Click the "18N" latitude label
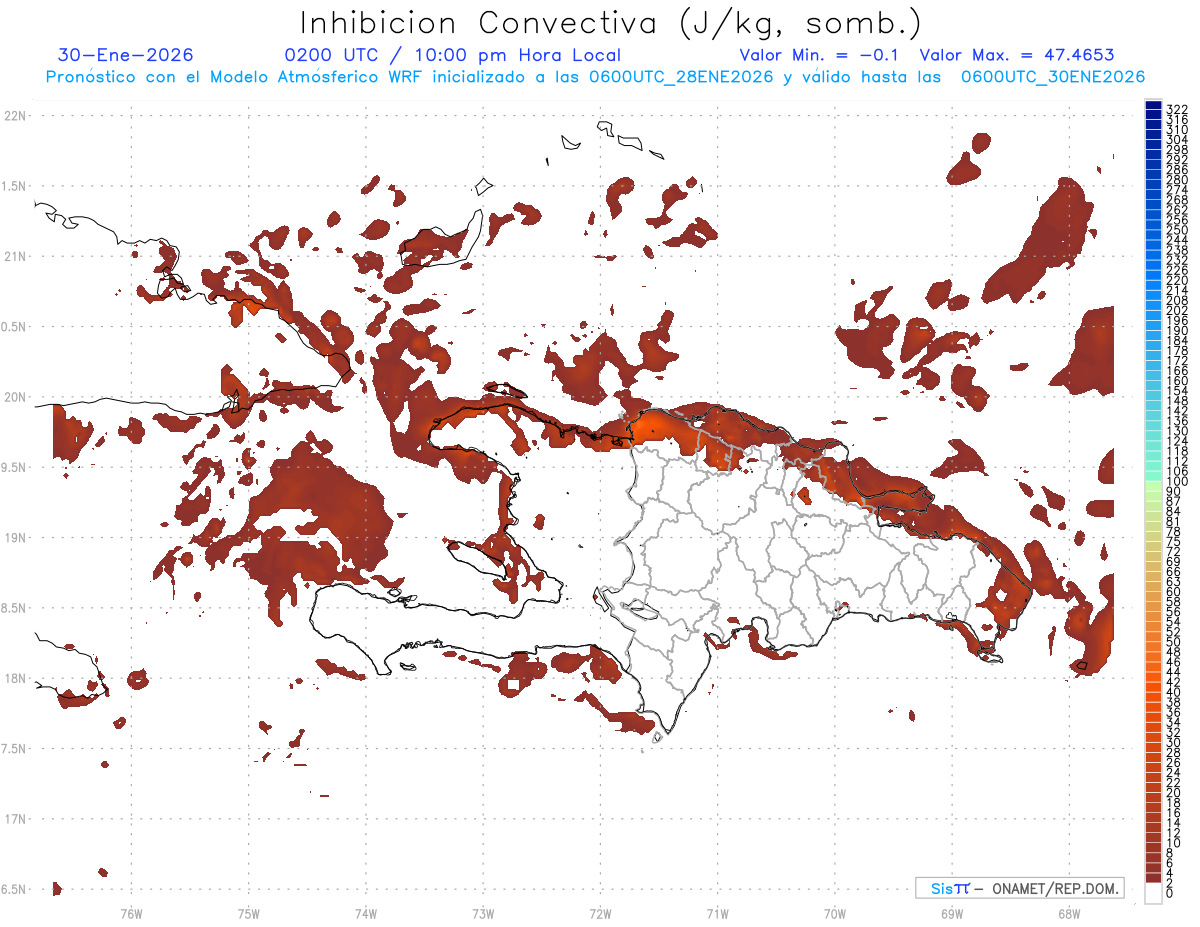This screenshot has width=1200, height=927. 14,678
